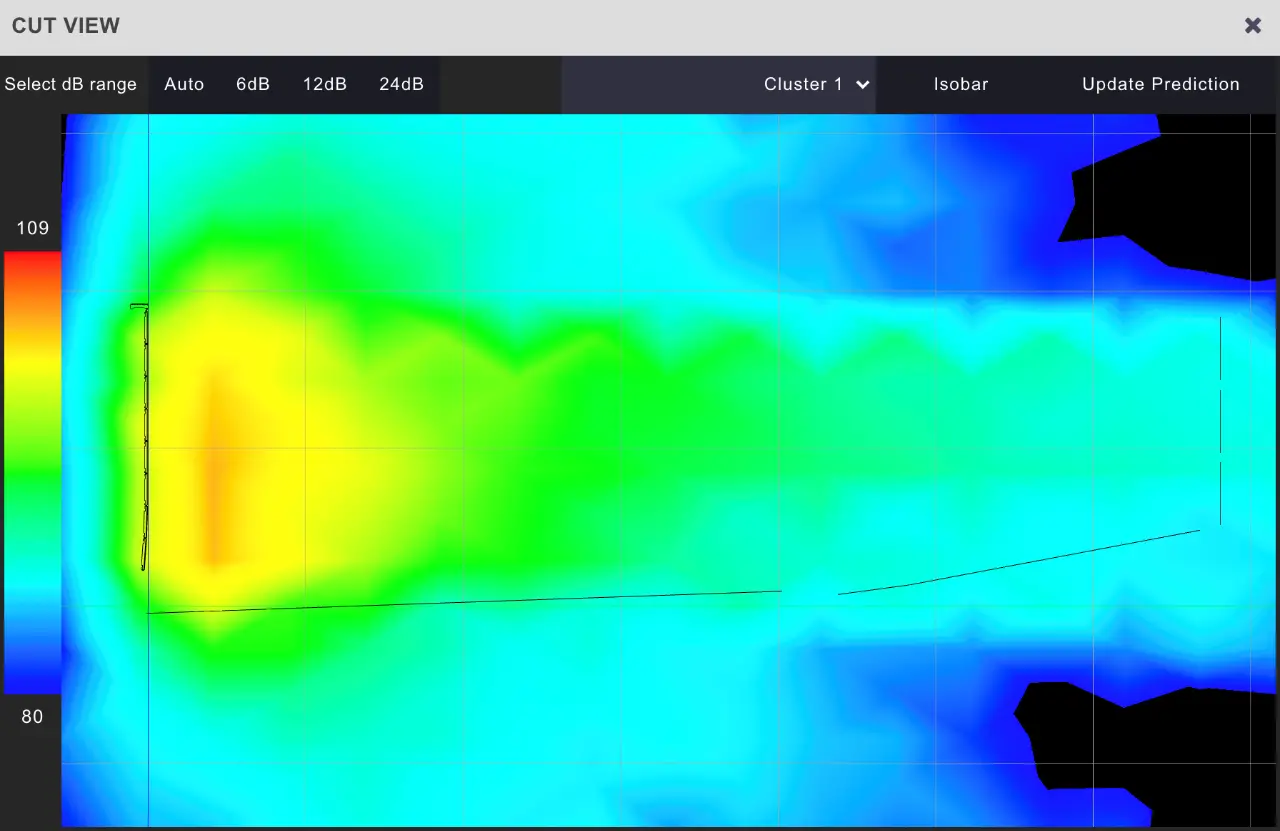Click the 109 maximum dB label
This screenshot has height=831, width=1280.
32,228
